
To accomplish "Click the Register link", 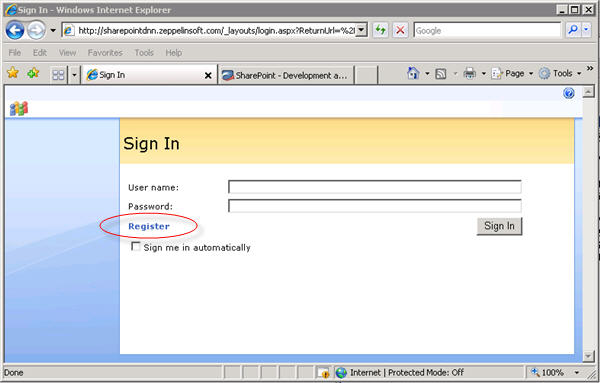I will pos(149,226).
